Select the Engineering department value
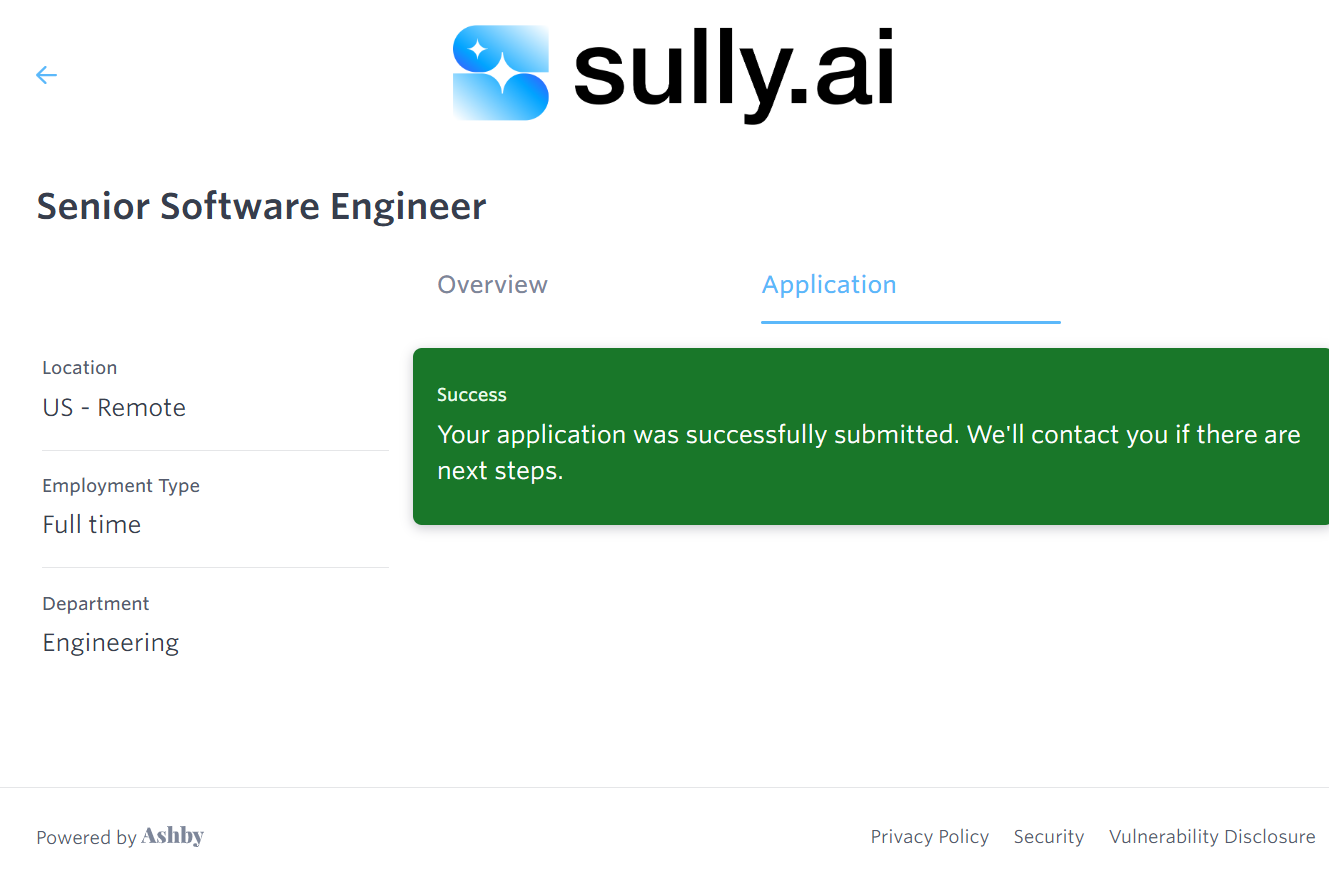Image resolution: width=1329 pixels, height=887 pixels. tap(111, 643)
